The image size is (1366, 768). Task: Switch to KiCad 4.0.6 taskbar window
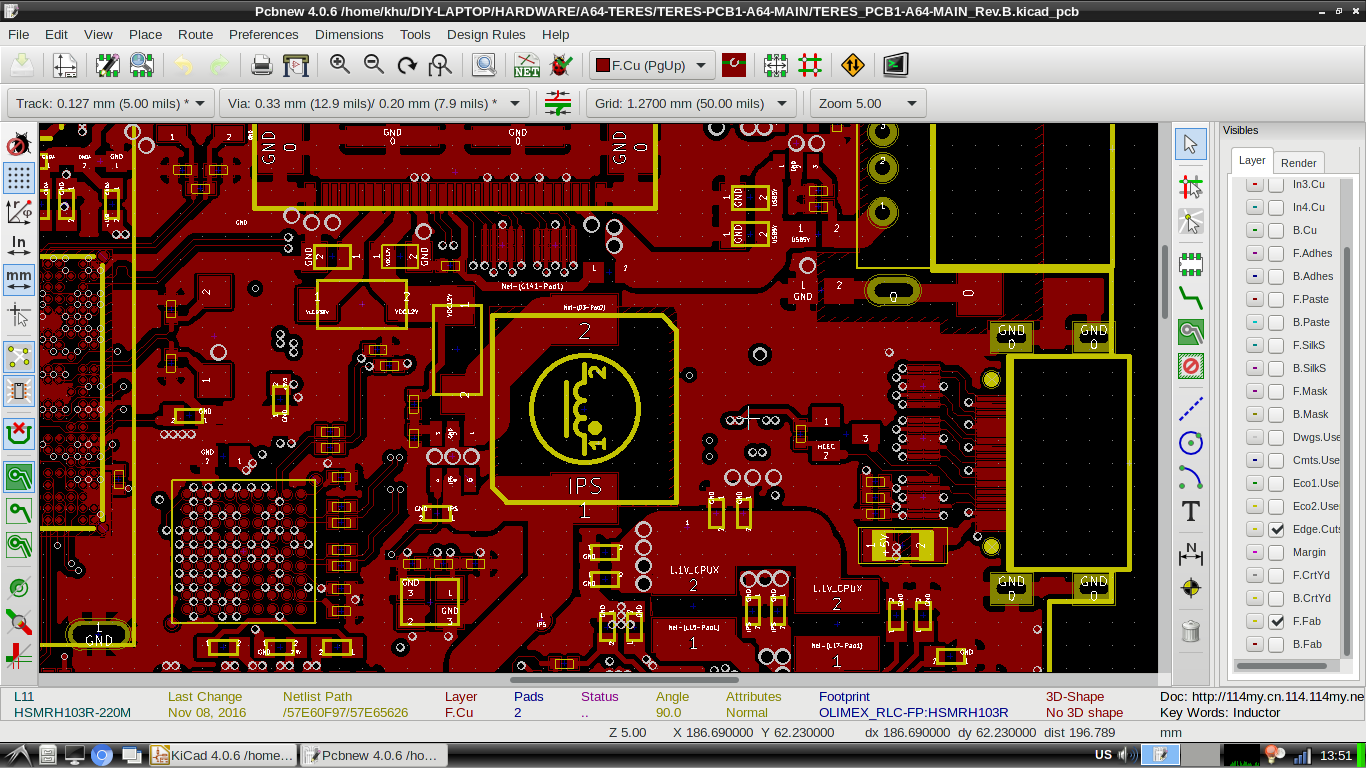click(222, 755)
